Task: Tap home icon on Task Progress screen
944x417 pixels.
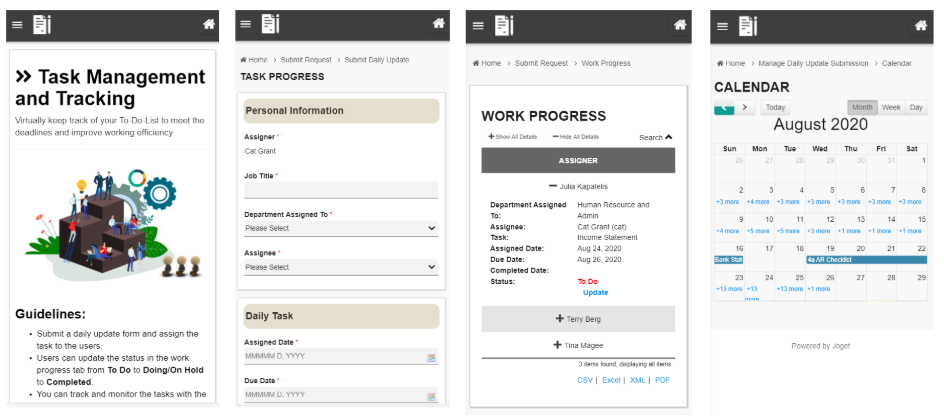Action: point(439,23)
